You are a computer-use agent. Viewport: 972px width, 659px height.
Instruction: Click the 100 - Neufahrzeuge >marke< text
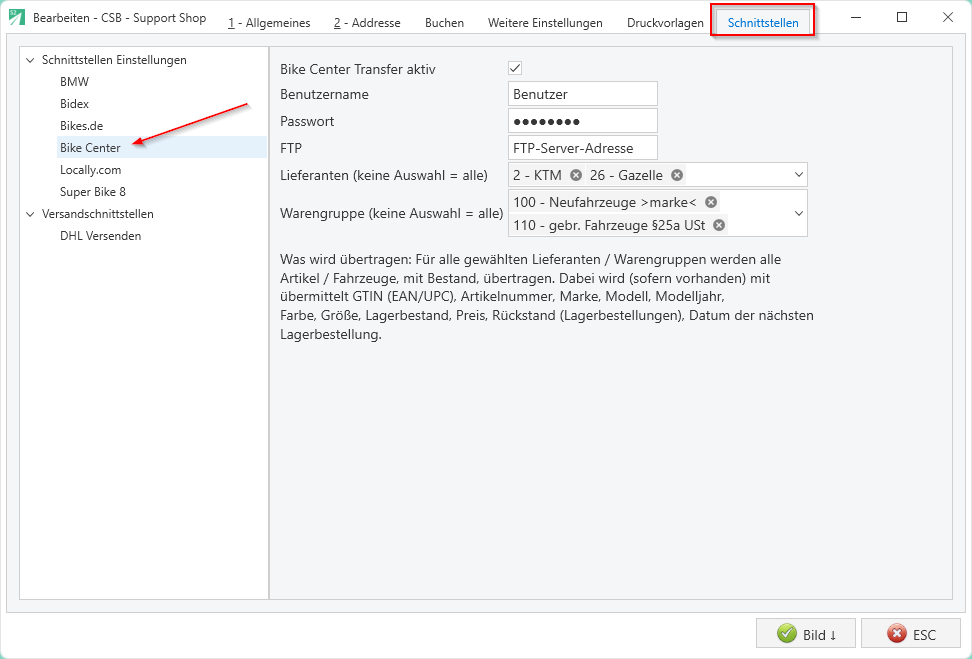coord(605,202)
